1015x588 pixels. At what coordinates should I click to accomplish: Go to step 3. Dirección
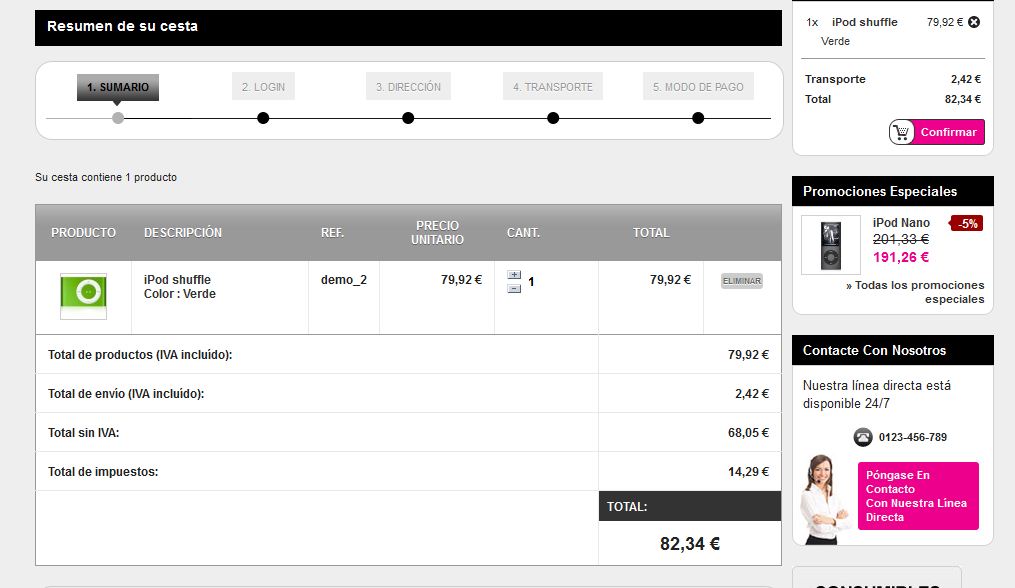pos(408,87)
